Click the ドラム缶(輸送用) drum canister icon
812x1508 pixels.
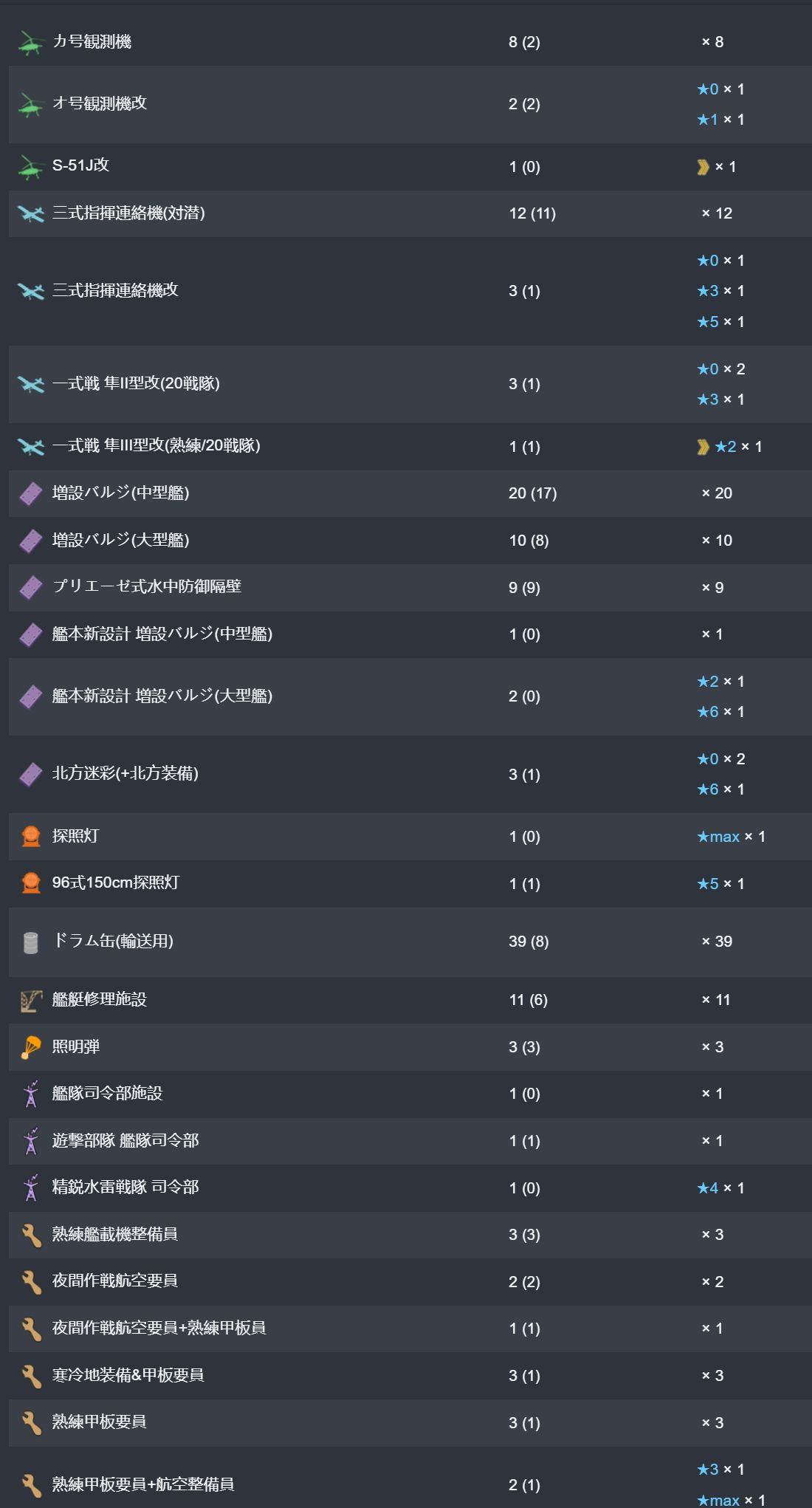[x=30, y=942]
